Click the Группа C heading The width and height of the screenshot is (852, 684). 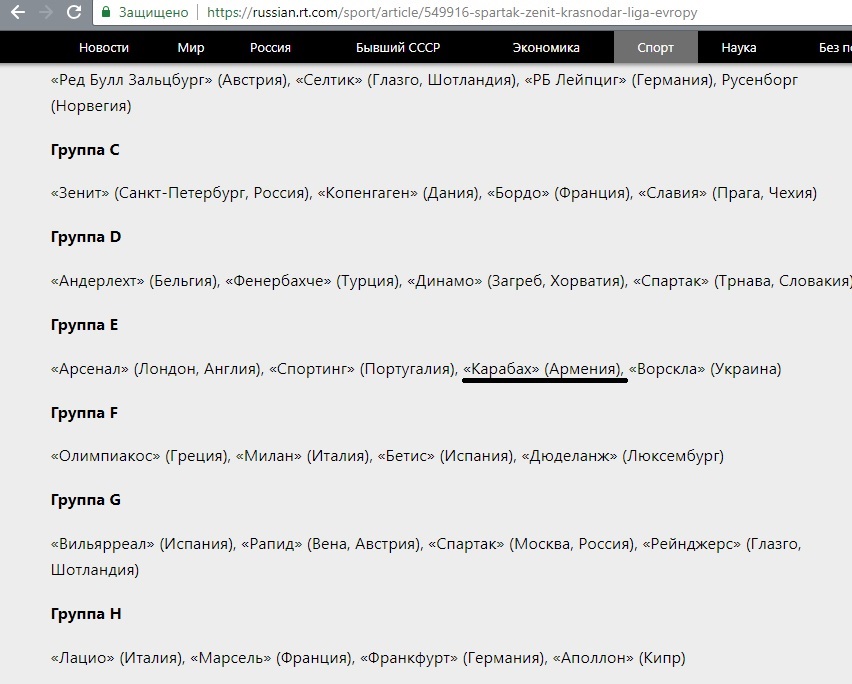coord(85,150)
